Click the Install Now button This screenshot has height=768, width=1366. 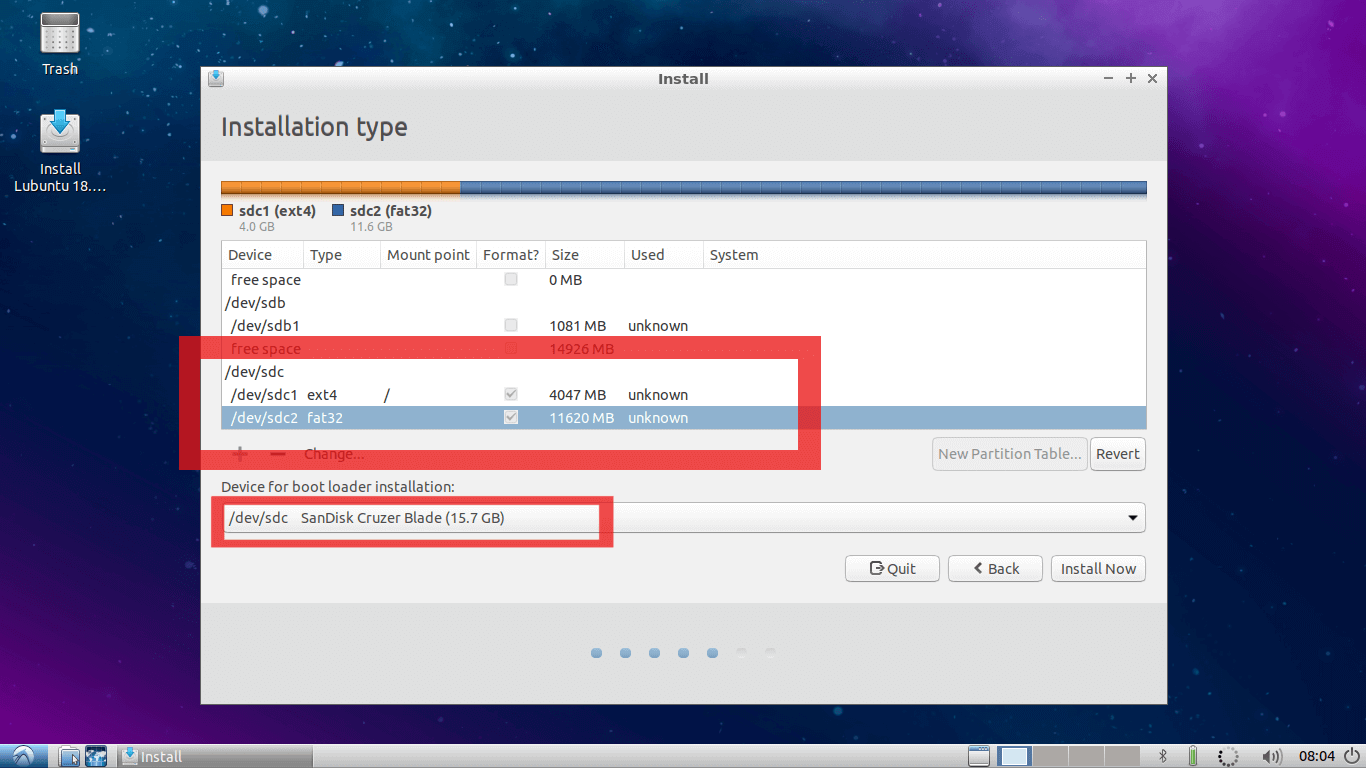pos(1098,568)
